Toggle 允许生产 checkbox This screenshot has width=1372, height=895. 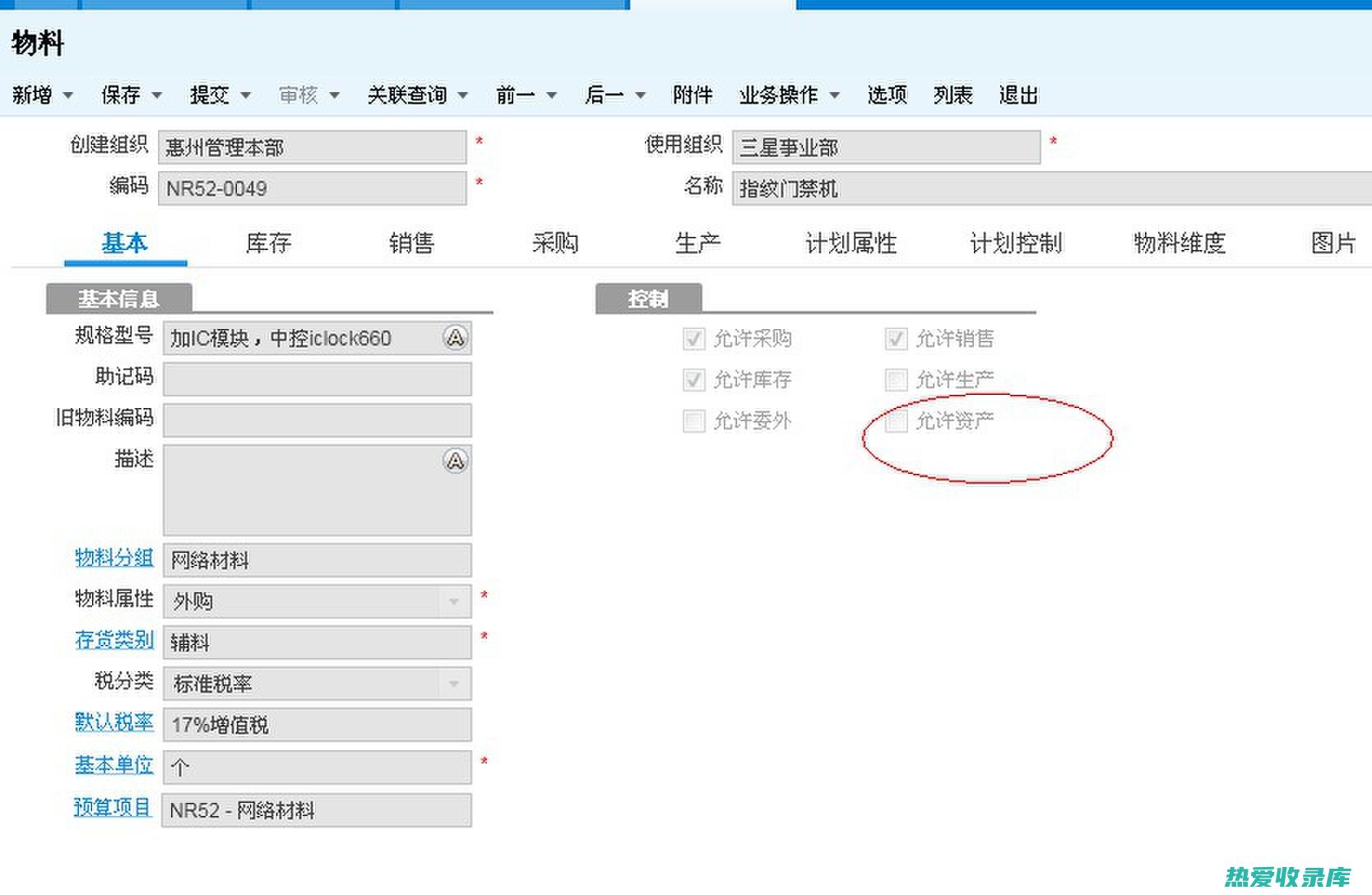pos(896,380)
